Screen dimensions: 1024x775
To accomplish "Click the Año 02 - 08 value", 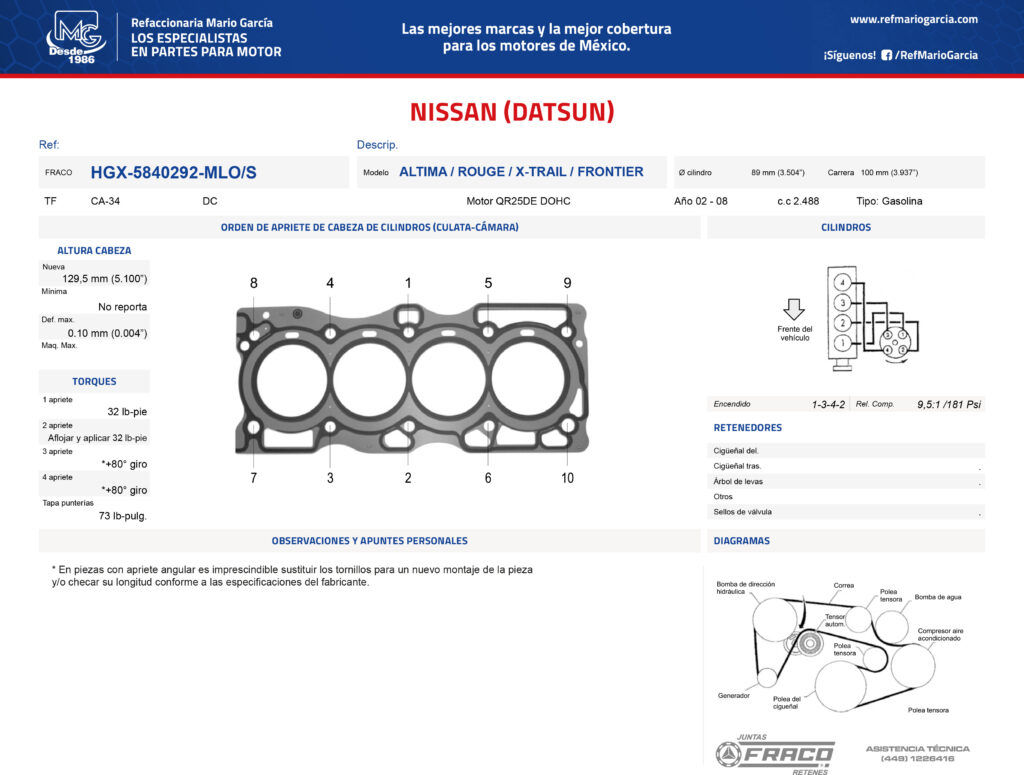I will [x=701, y=201].
